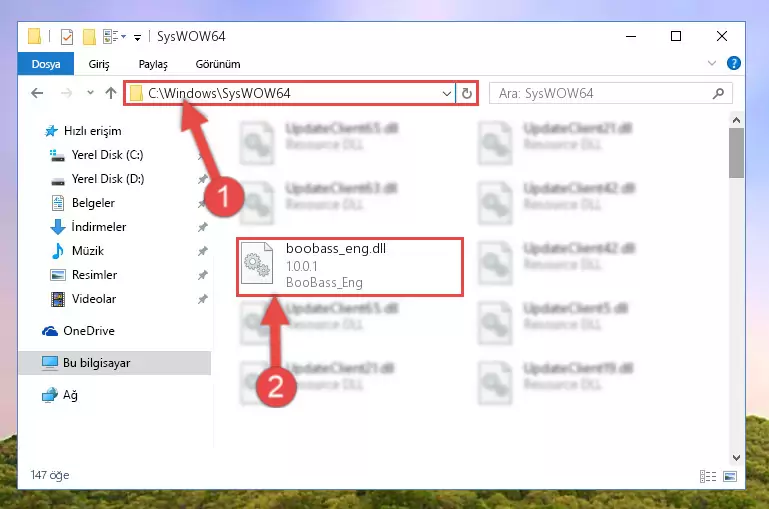Open Yerel Disk (C:) in sidebar
This screenshot has width=769, height=509.
tap(107, 155)
